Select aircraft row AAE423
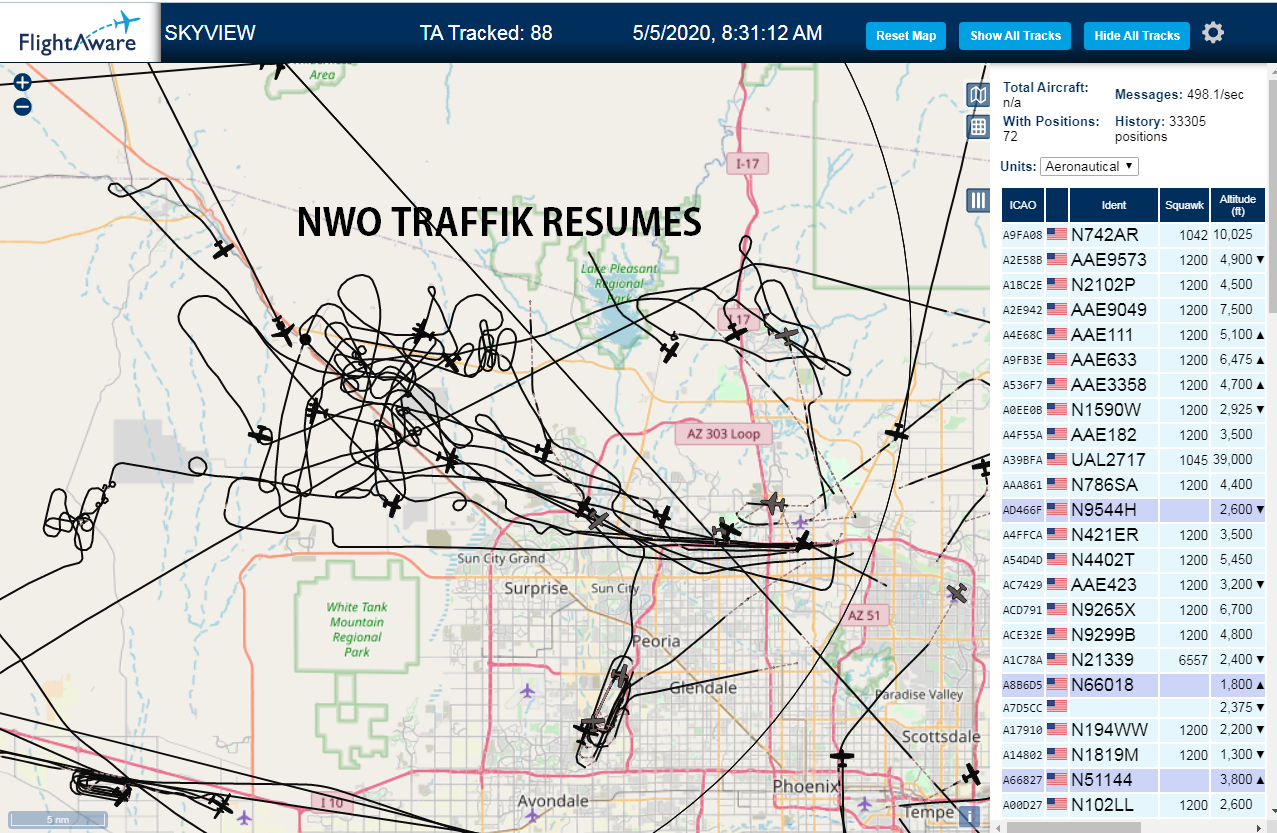This screenshot has width=1277, height=833. [1133, 585]
